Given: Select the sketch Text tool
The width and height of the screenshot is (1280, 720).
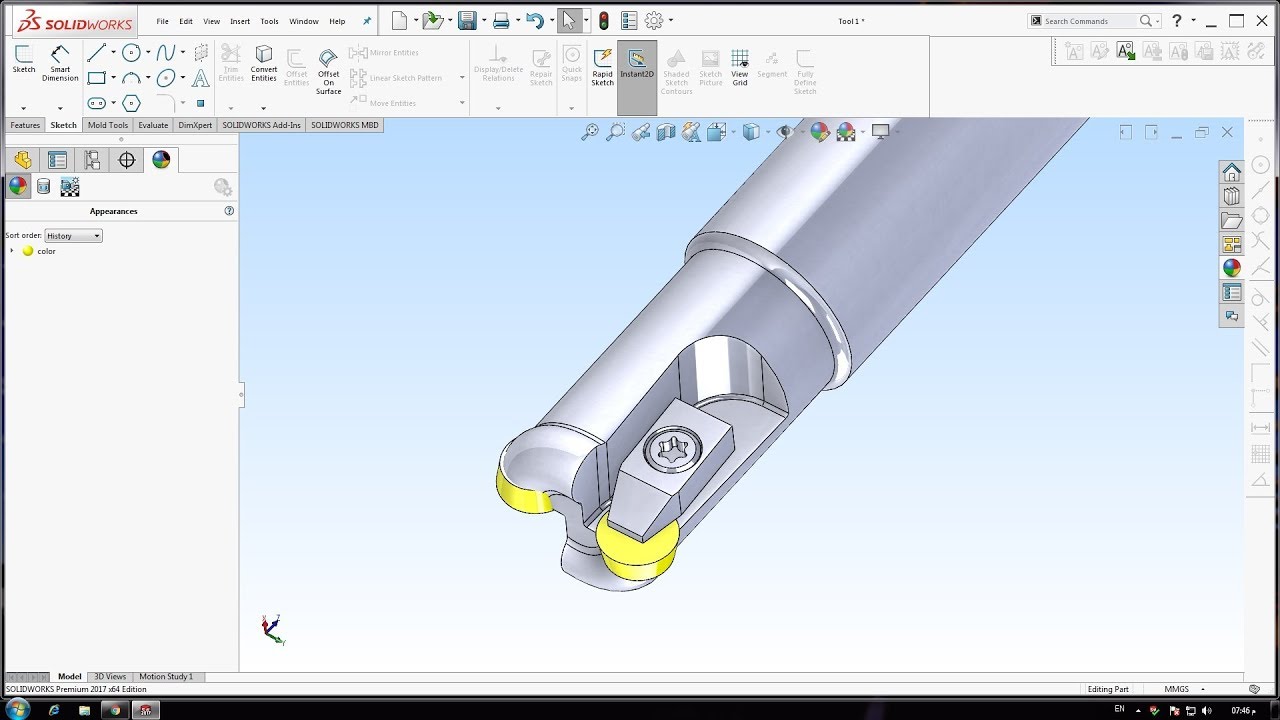Looking at the screenshot, I should (200, 78).
